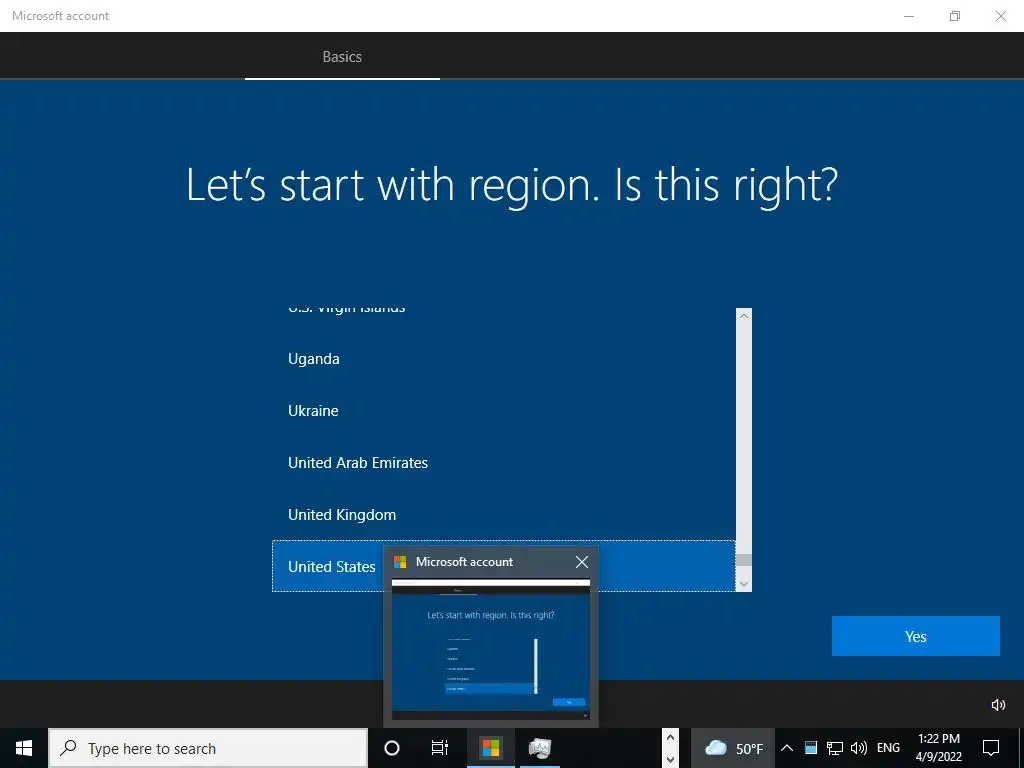Open the system tray speaker volume icon
This screenshot has height=768, width=1024.
pyautogui.click(x=859, y=748)
